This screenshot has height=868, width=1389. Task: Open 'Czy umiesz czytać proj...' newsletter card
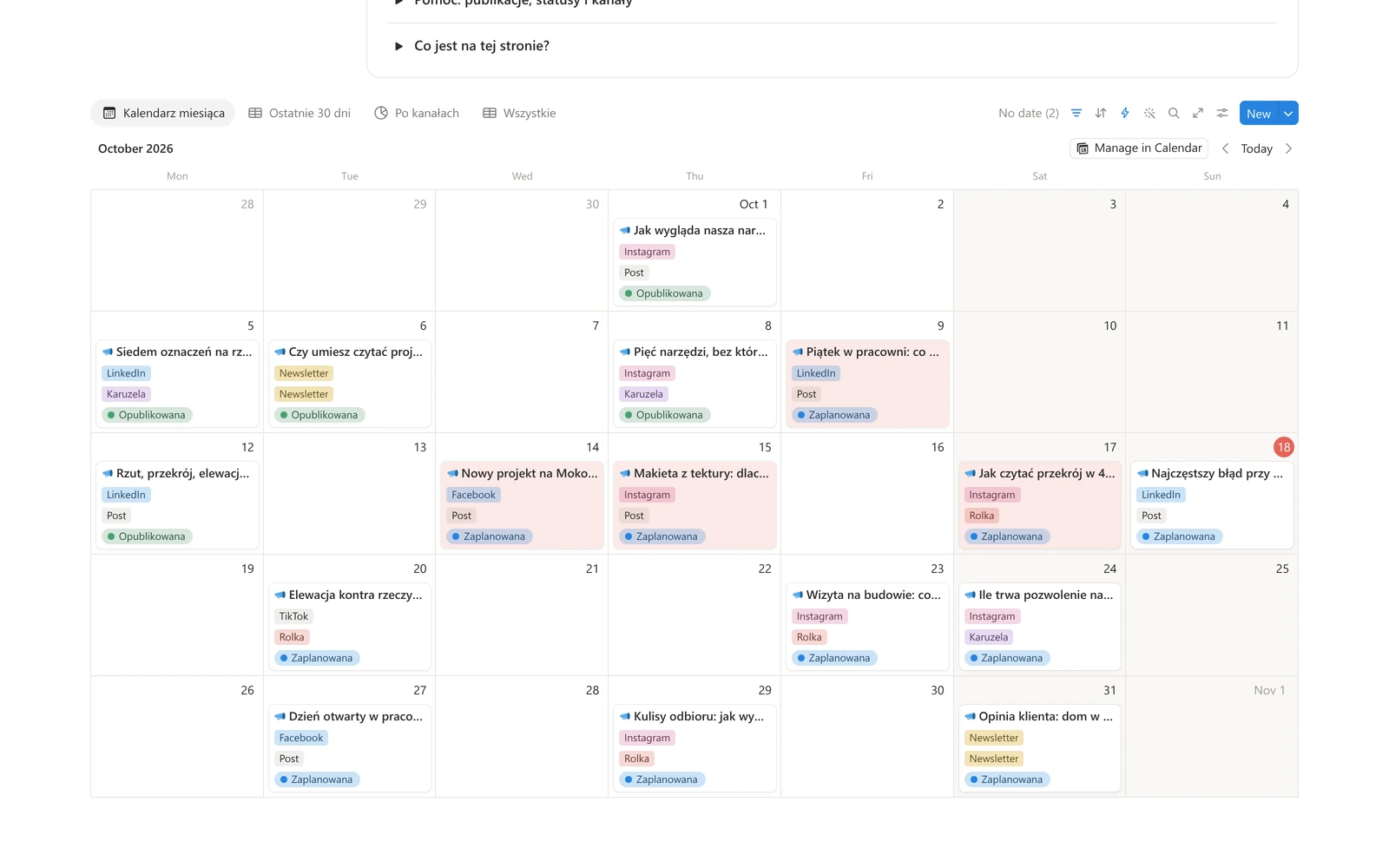pyautogui.click(x=349, y=384)
